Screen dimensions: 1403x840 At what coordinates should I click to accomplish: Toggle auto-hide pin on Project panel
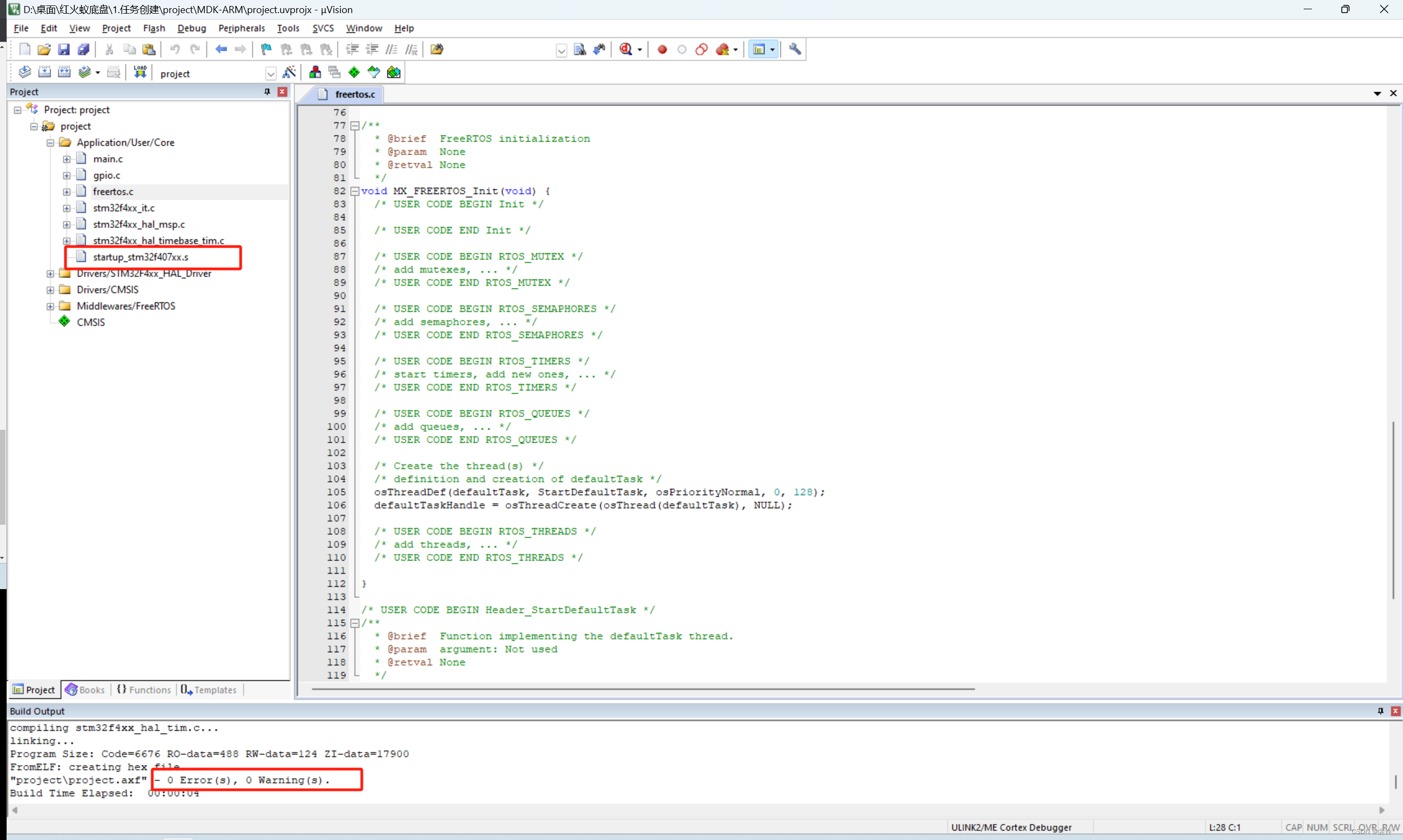(266, 91)
